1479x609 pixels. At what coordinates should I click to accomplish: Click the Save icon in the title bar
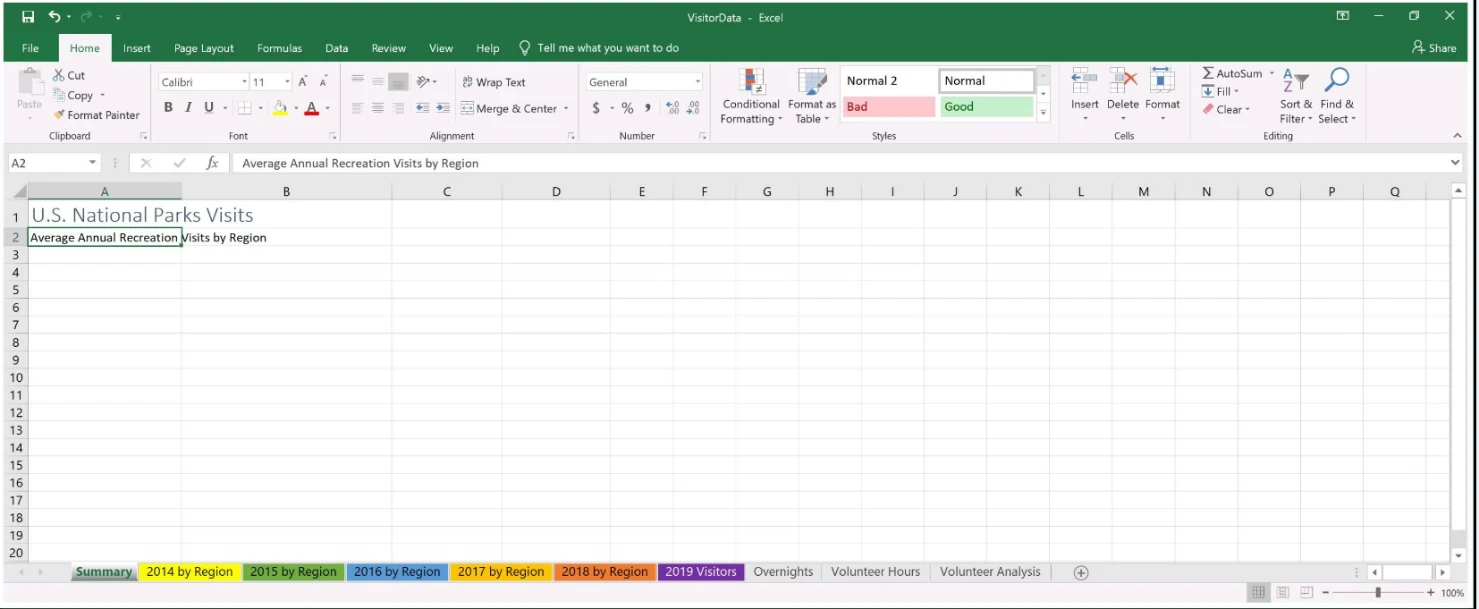click(x=28, y=17)
